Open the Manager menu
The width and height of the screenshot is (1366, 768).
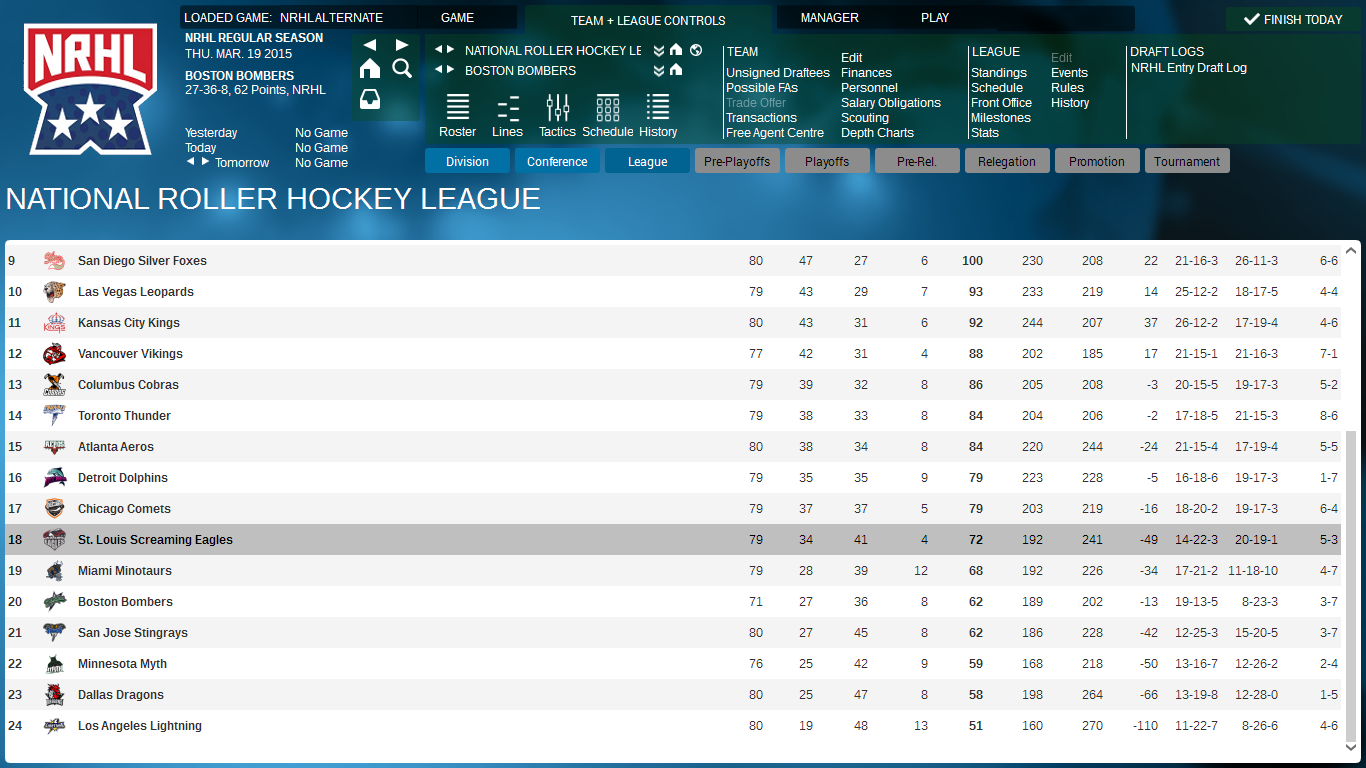pos(829,18)
